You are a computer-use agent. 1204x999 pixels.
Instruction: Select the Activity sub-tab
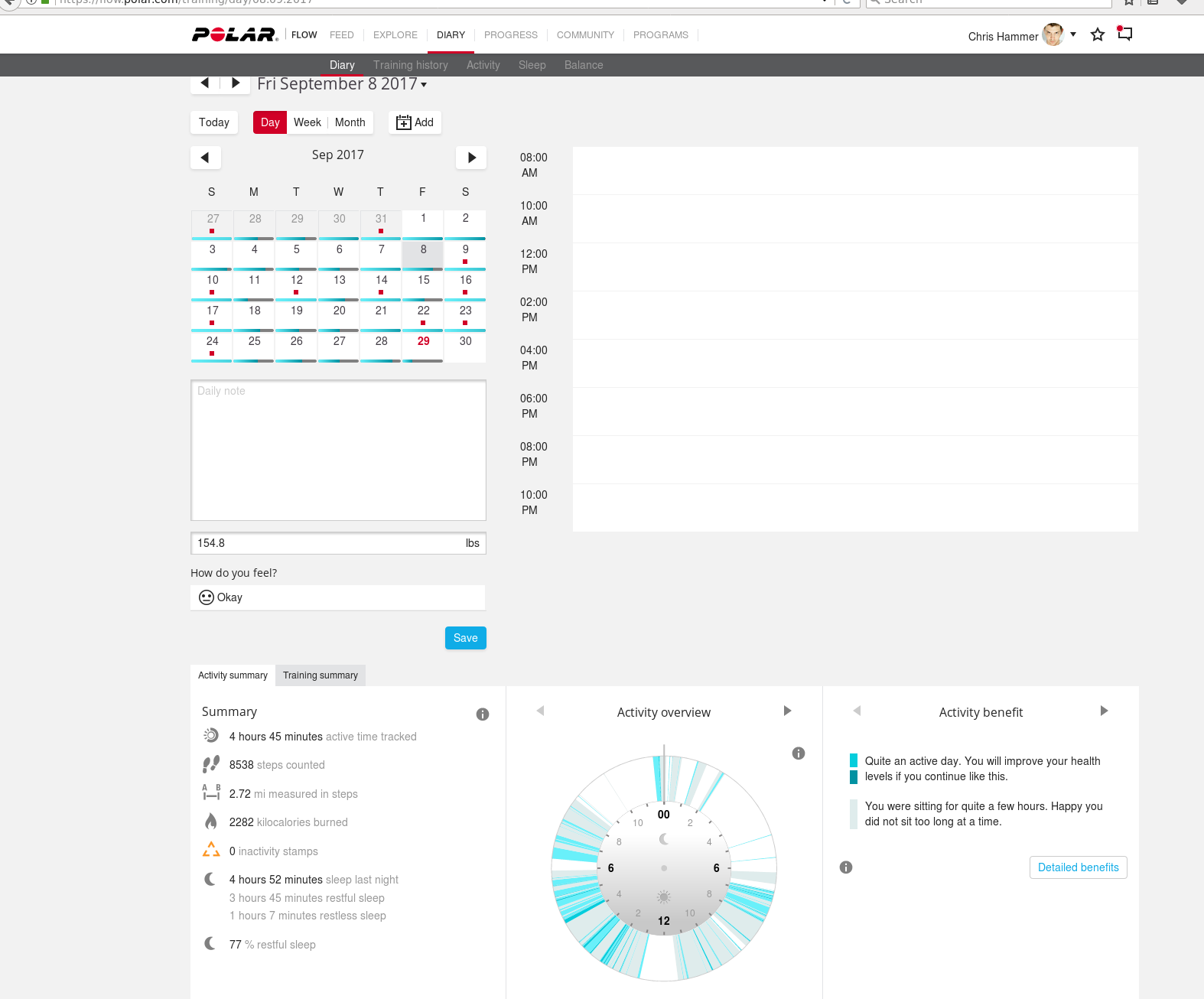[x=483, y=65]
